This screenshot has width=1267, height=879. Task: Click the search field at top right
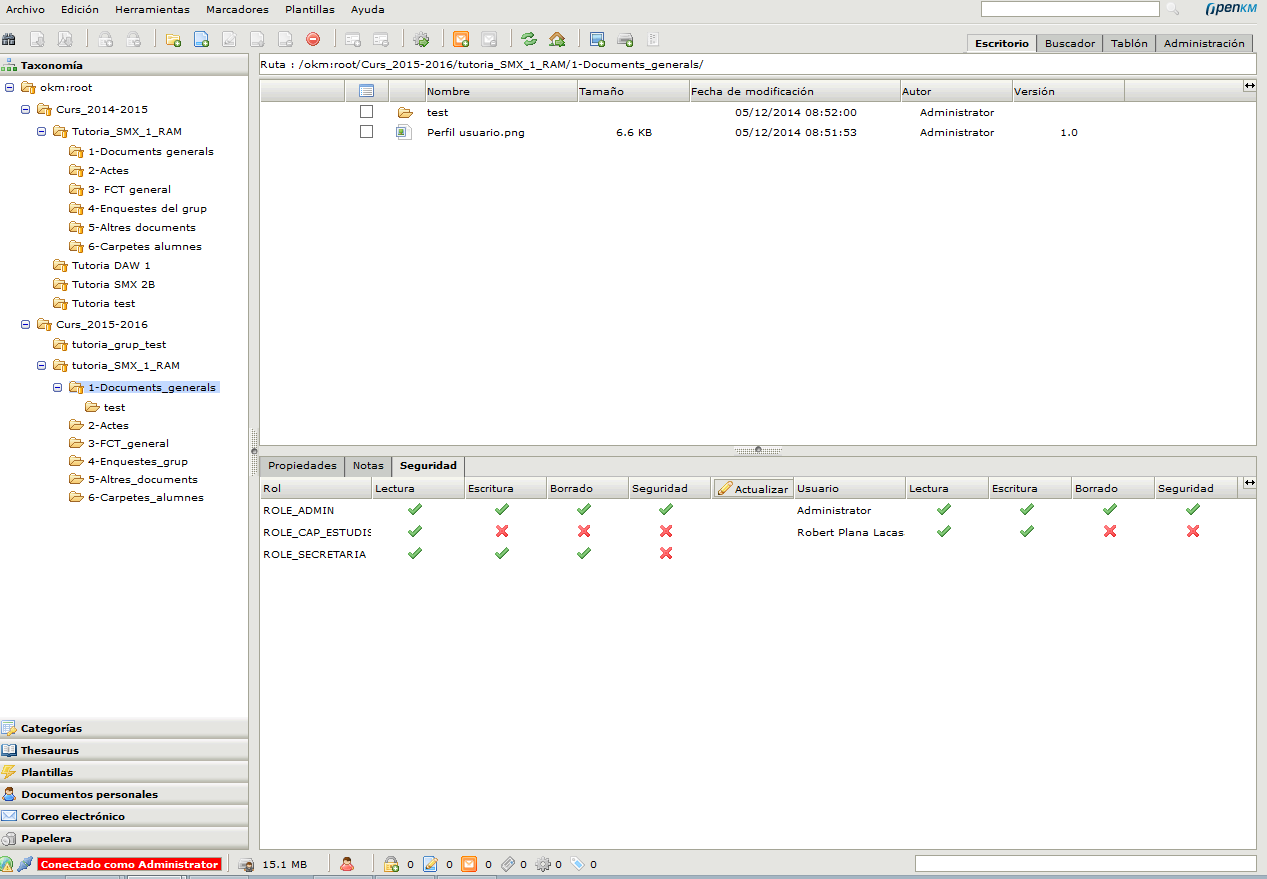pos(1069,9)
